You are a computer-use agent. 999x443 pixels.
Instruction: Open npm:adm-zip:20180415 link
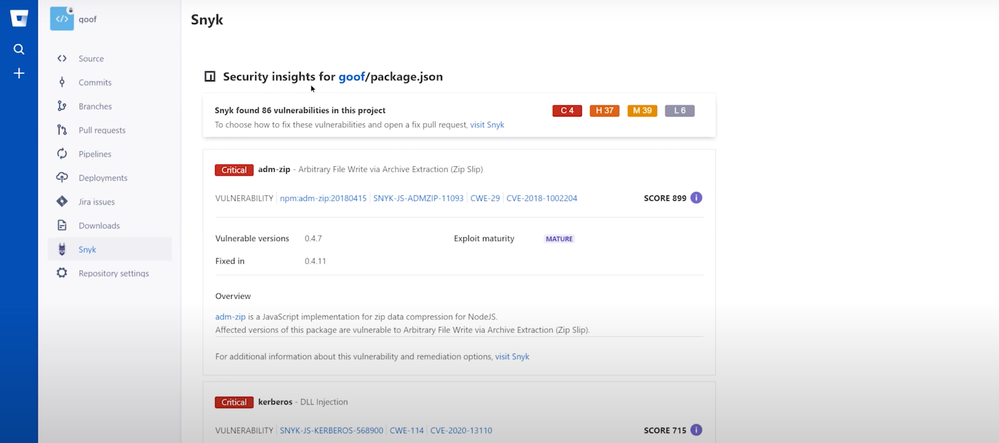323,198
